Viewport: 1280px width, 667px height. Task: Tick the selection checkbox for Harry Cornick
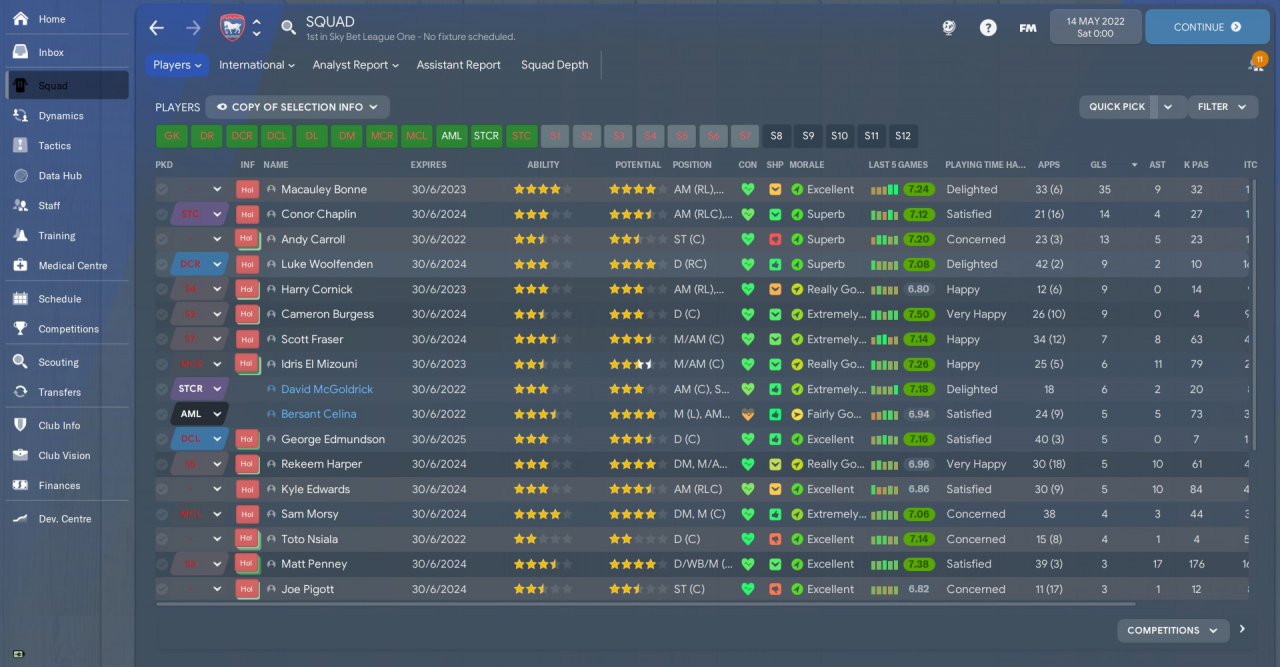163,289
